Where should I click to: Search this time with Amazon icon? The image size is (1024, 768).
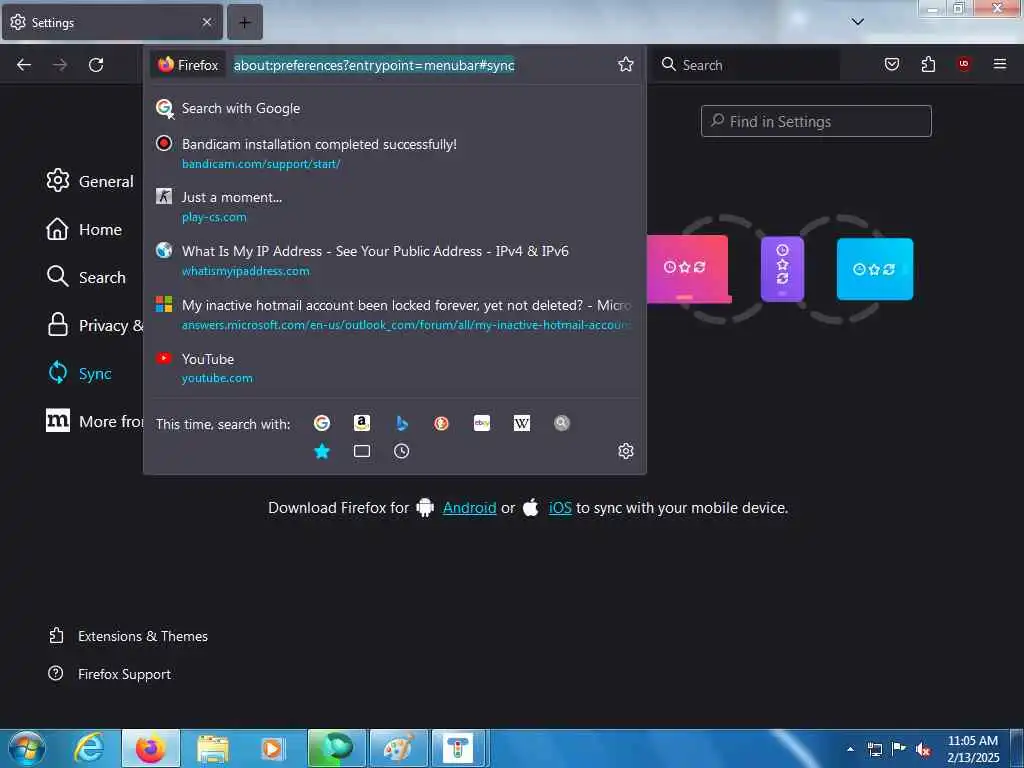[x=362, y=423]
